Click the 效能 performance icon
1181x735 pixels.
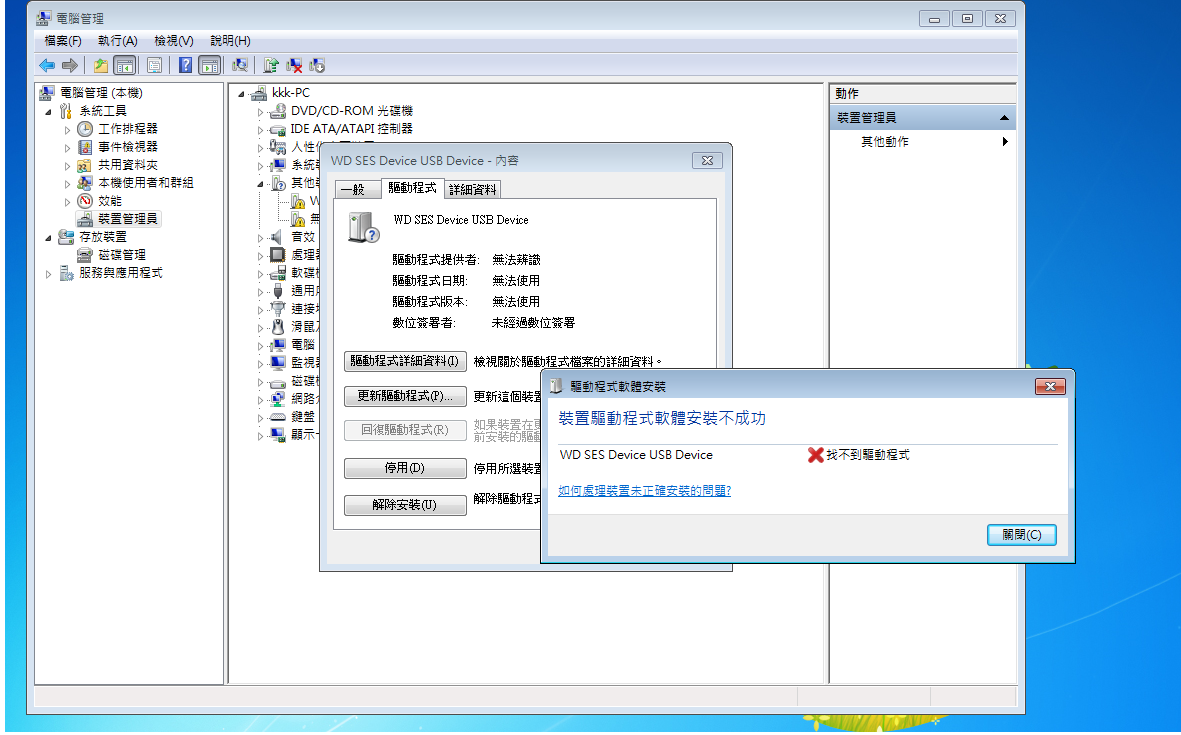pos(85,201)
